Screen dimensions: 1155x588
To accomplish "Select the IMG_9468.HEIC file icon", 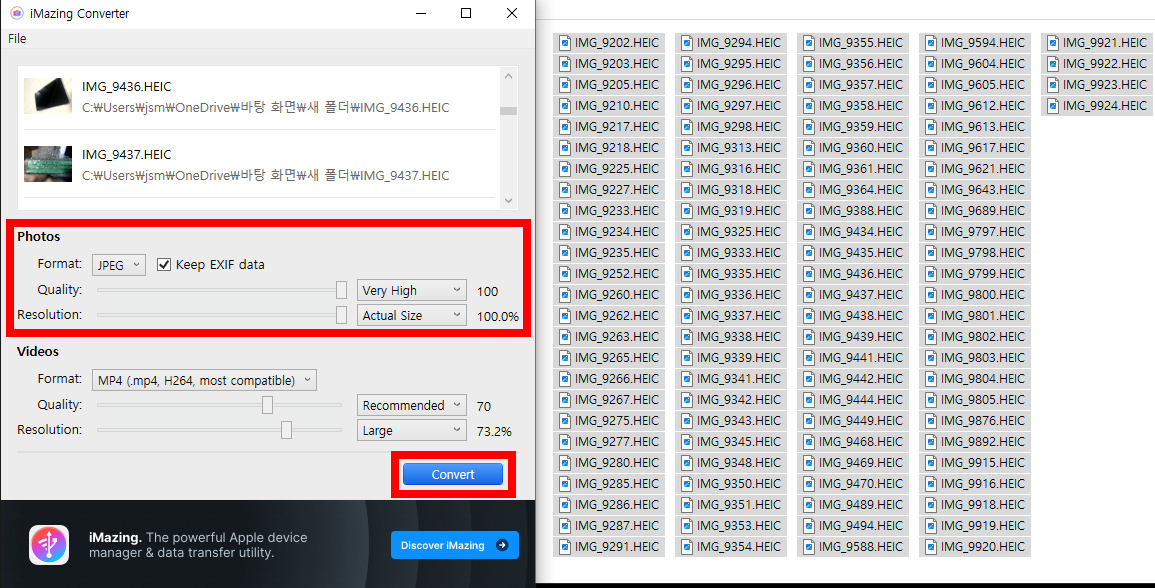I will [809, 442].
